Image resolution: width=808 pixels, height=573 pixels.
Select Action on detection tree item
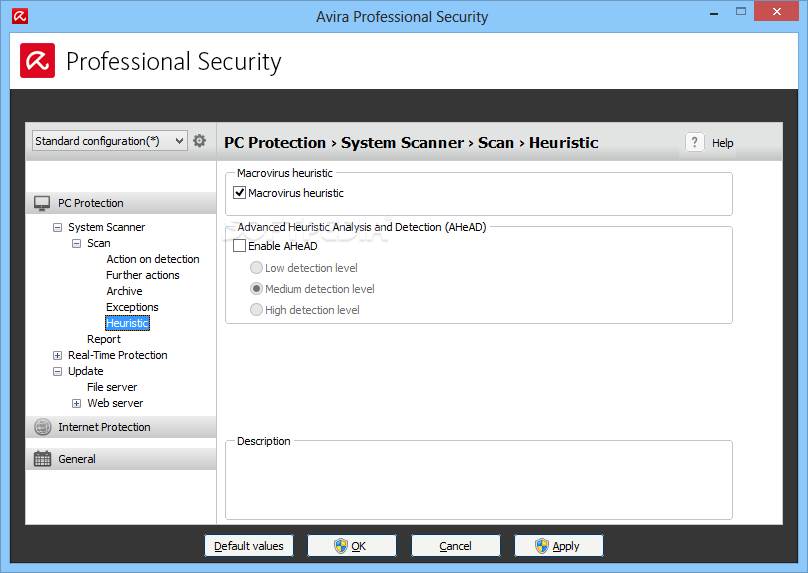click(153, 259)
